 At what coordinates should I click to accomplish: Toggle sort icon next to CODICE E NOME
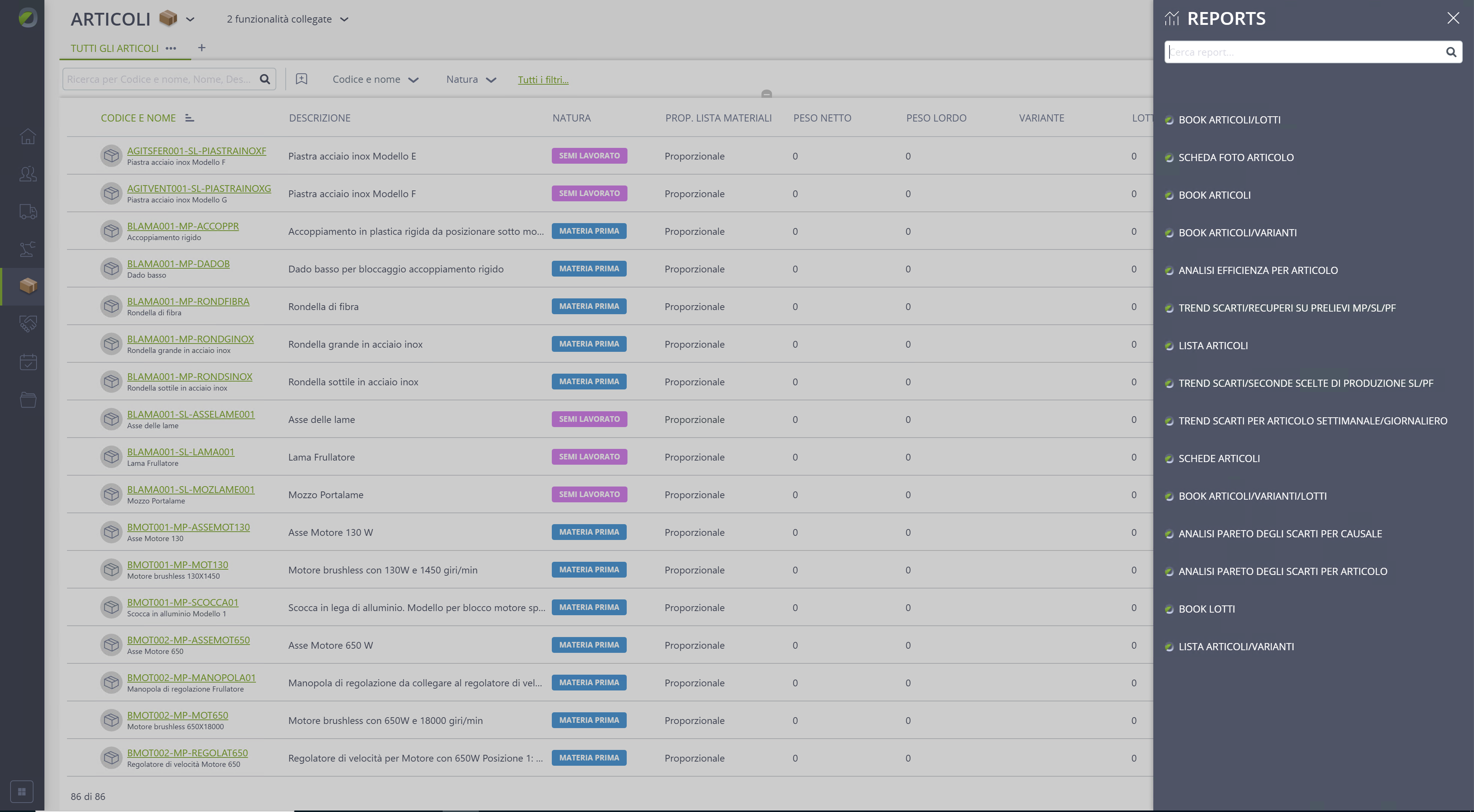click(189, 118)
